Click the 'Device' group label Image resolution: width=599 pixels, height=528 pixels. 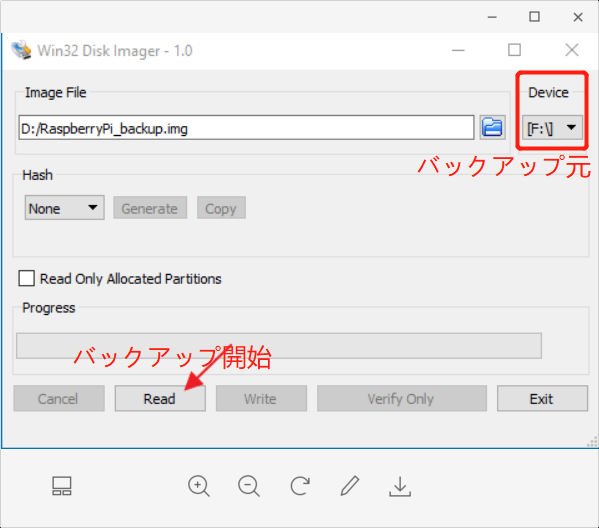pyautogui.click(x=548, y=92)
